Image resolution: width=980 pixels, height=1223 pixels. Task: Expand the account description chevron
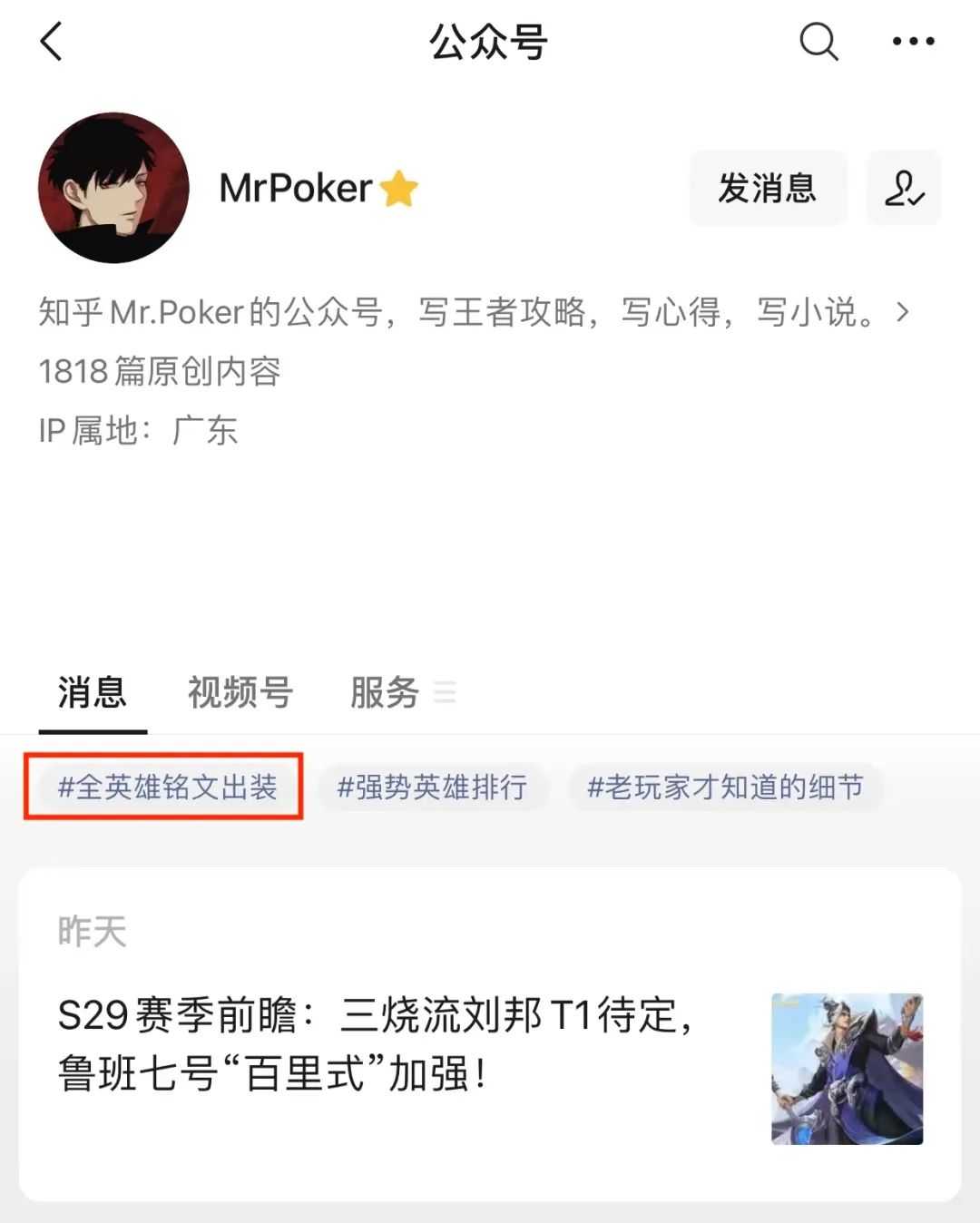[x=902, y=312]
